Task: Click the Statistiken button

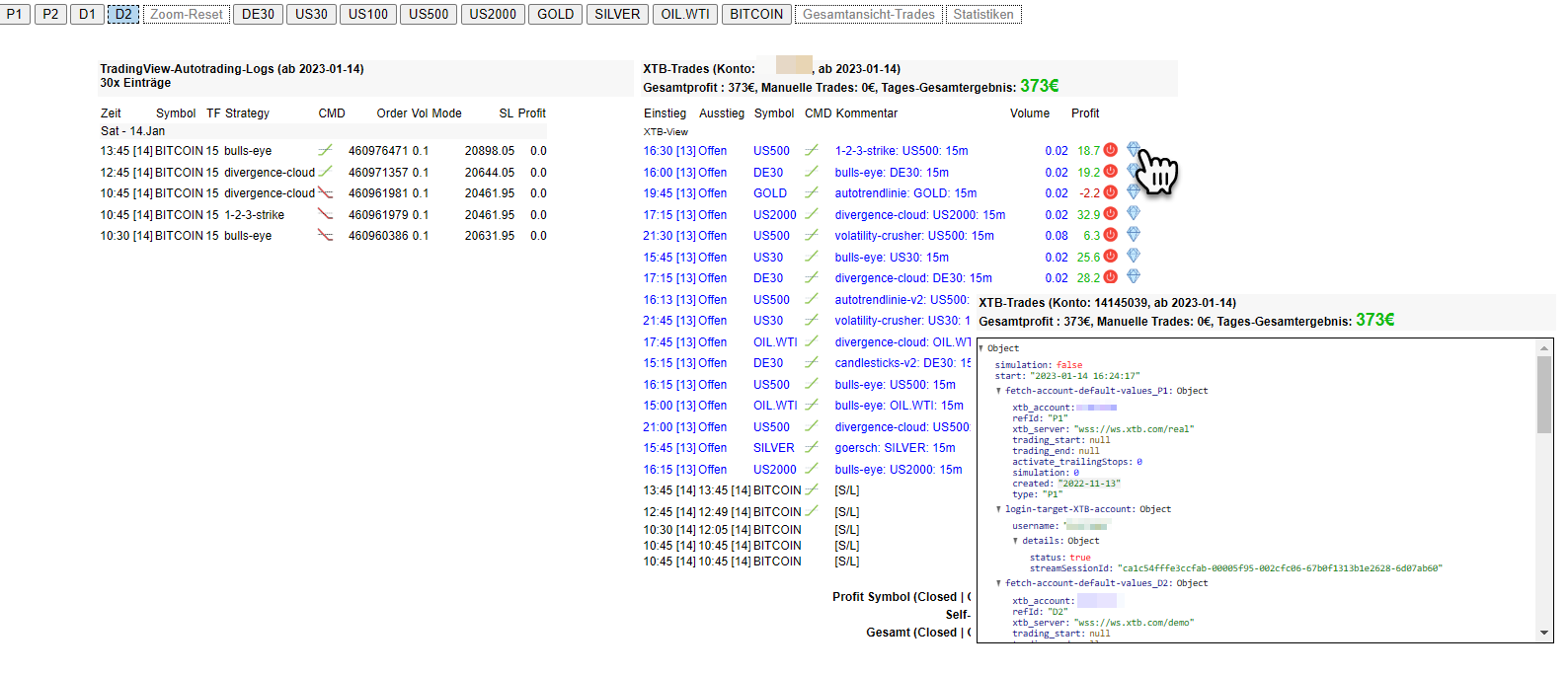Action: tap(982, 14)
